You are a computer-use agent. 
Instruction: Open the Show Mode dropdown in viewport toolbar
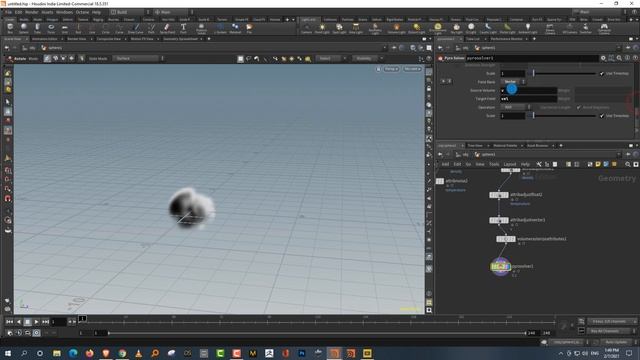click(139, 58)
